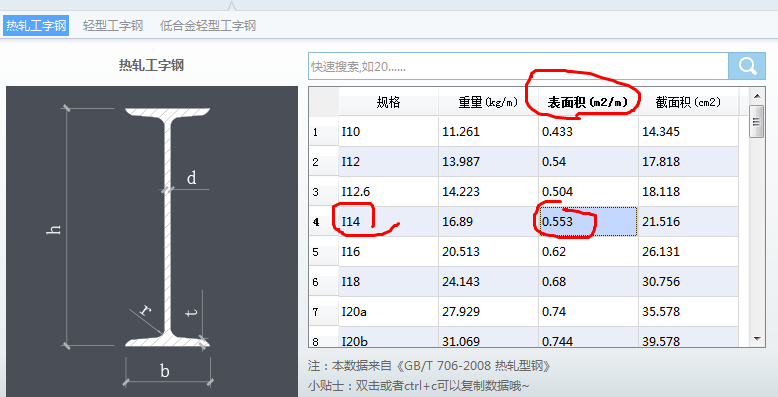Click weight value 27.929

[x=488, y=312]
